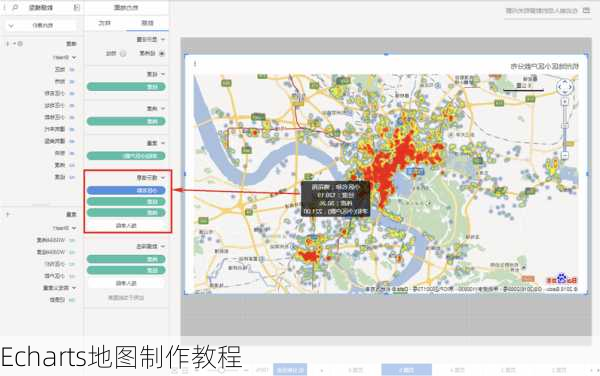Collapse the section holding the radio buttons

click(x=163, y=39)
